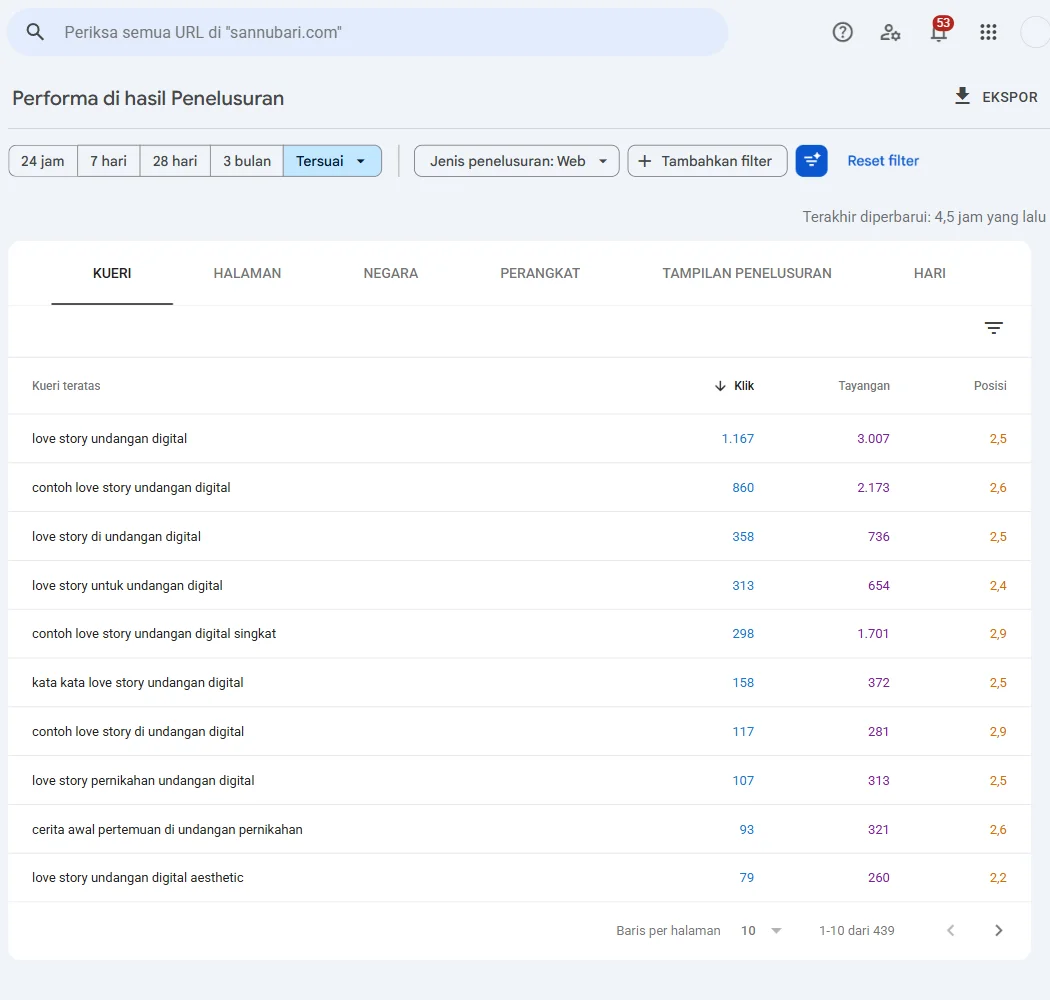Click the EKSPOR download icon

[962, 96]
